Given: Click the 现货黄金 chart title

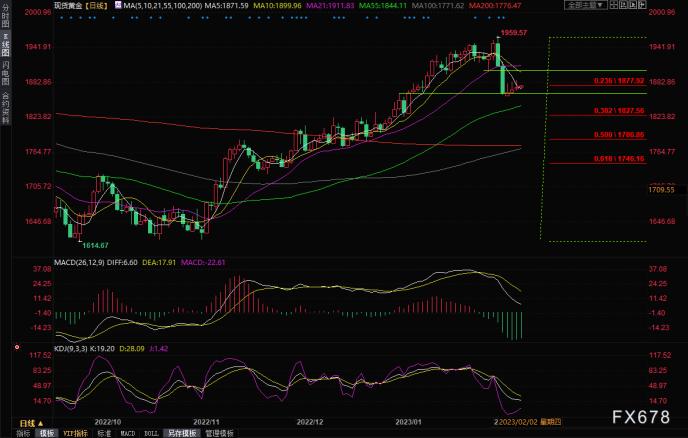Looking at the screenshot, I should (x=68, y=5).
